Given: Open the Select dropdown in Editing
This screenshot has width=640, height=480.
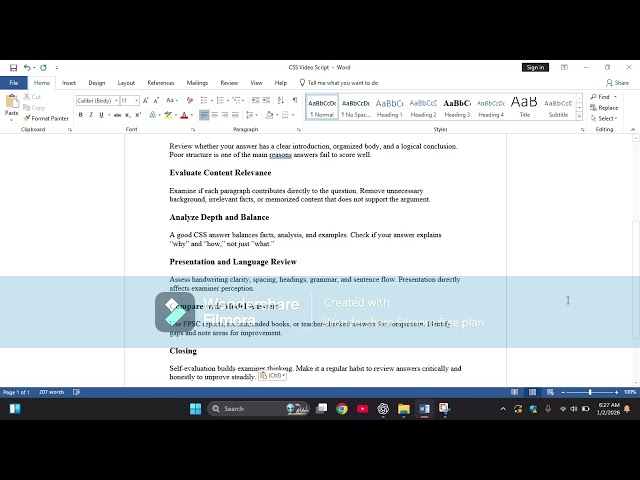Looking at the screenshot, I should tap(604, 118).
